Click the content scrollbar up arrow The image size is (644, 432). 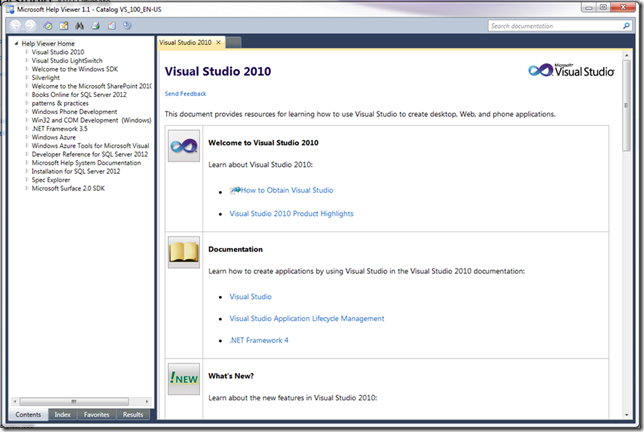pyautogui.click(x=626, y=55)
